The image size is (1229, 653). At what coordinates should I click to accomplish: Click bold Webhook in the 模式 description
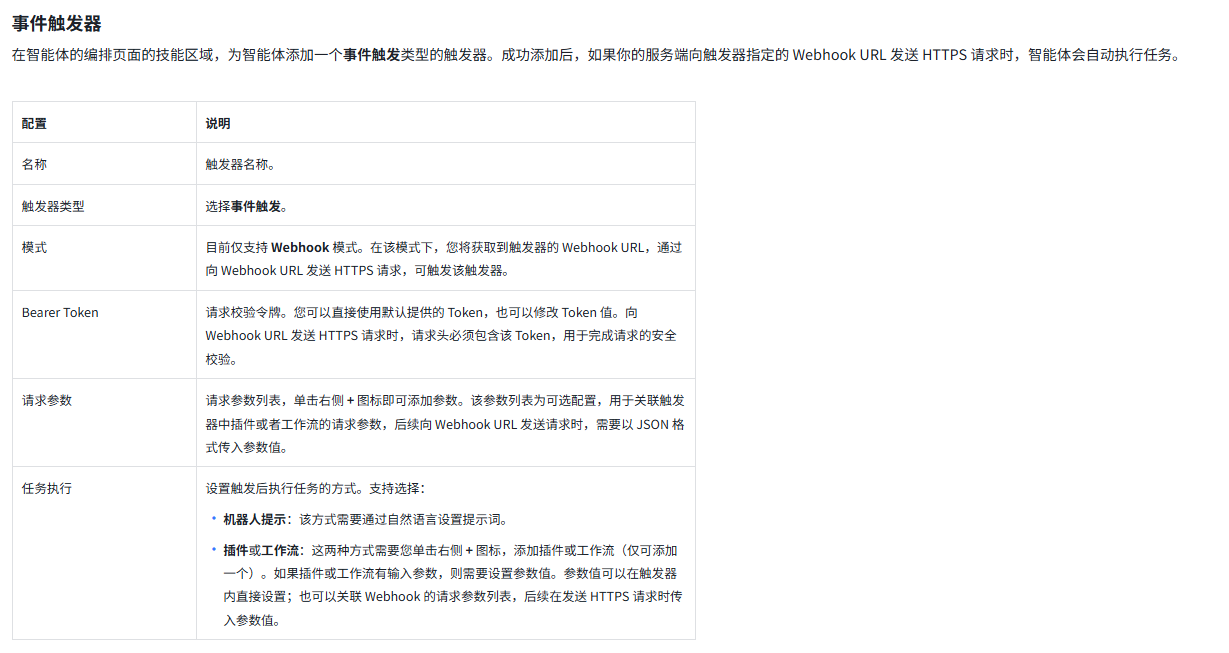[x=300, y=247]
